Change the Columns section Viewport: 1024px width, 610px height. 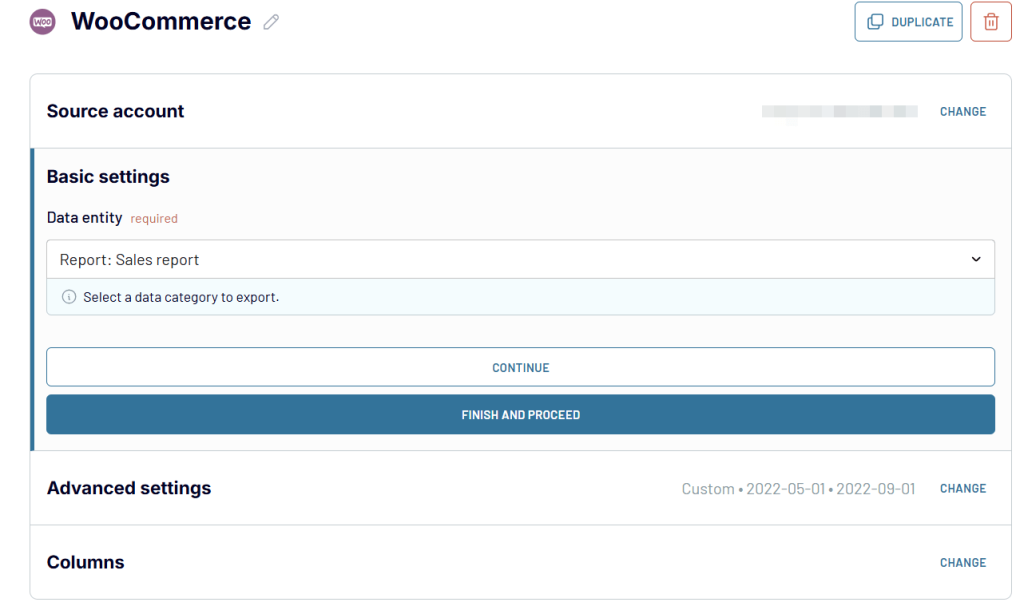pos(963,563)
